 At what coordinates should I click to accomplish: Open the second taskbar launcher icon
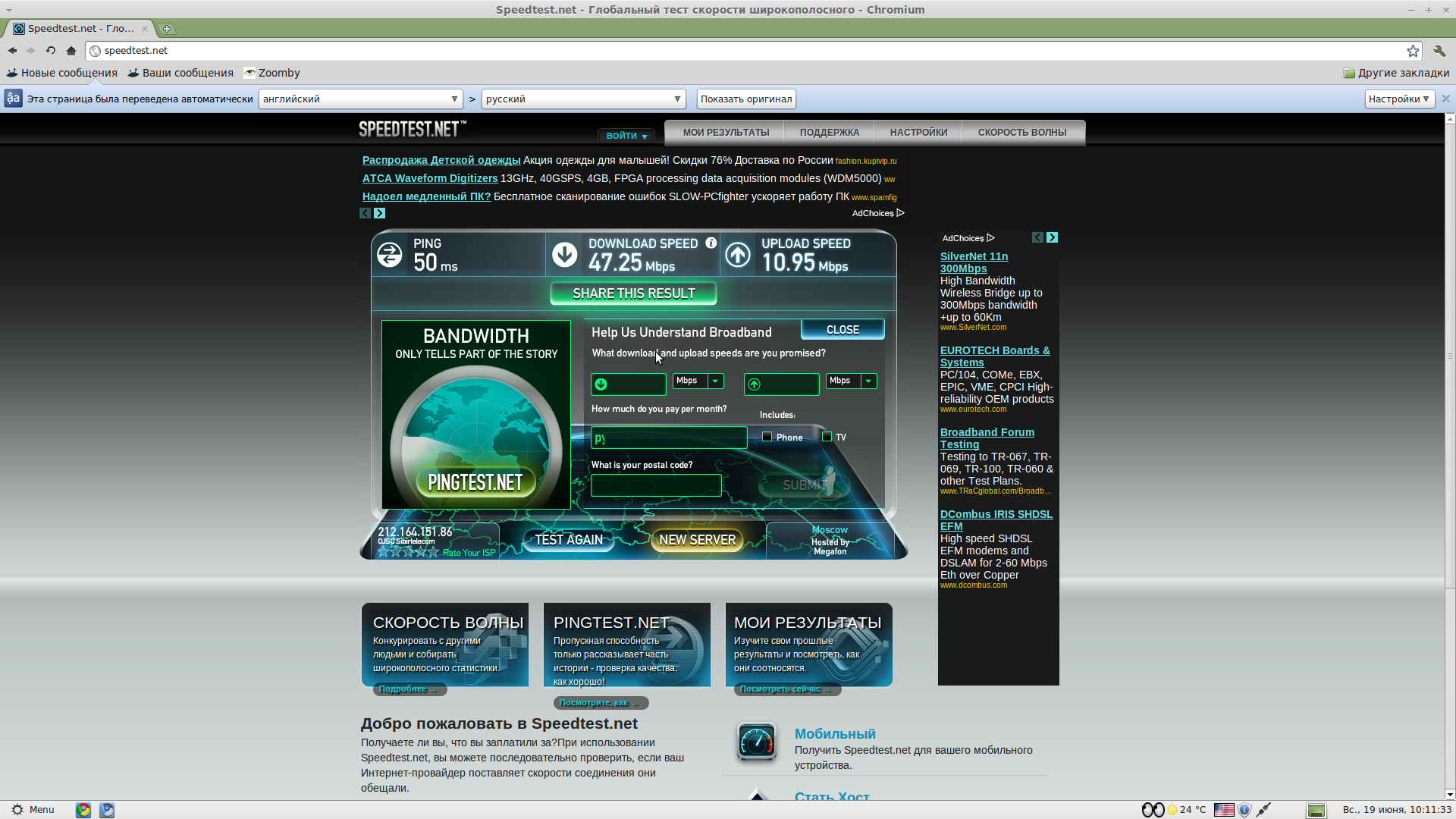point(107,810)
